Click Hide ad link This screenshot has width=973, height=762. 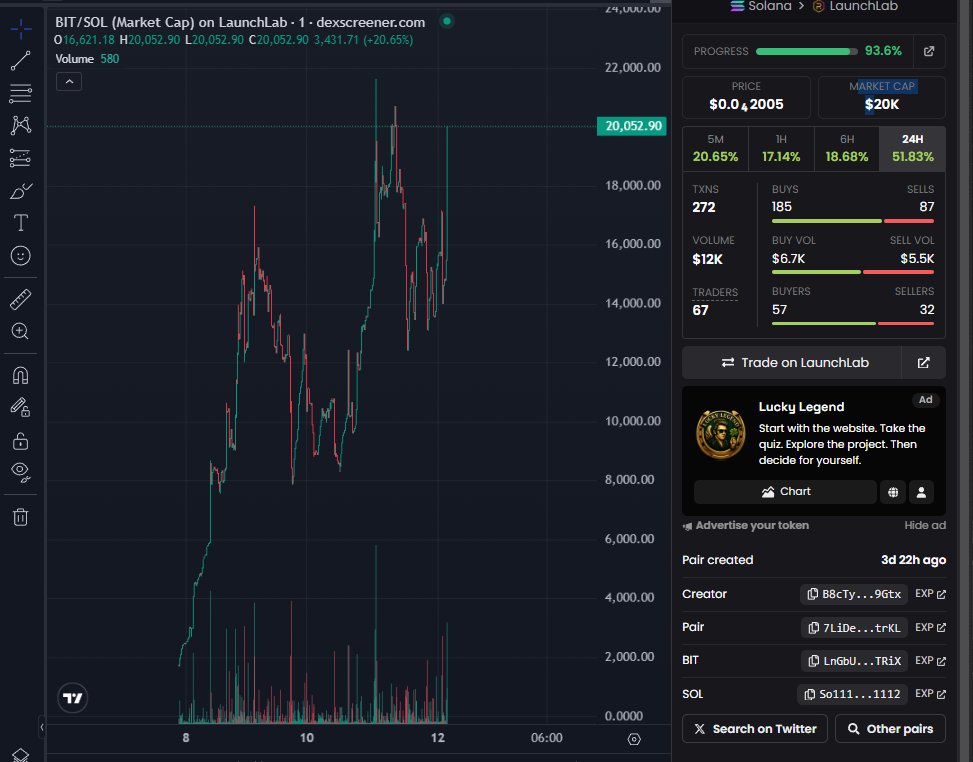(925, 526)
